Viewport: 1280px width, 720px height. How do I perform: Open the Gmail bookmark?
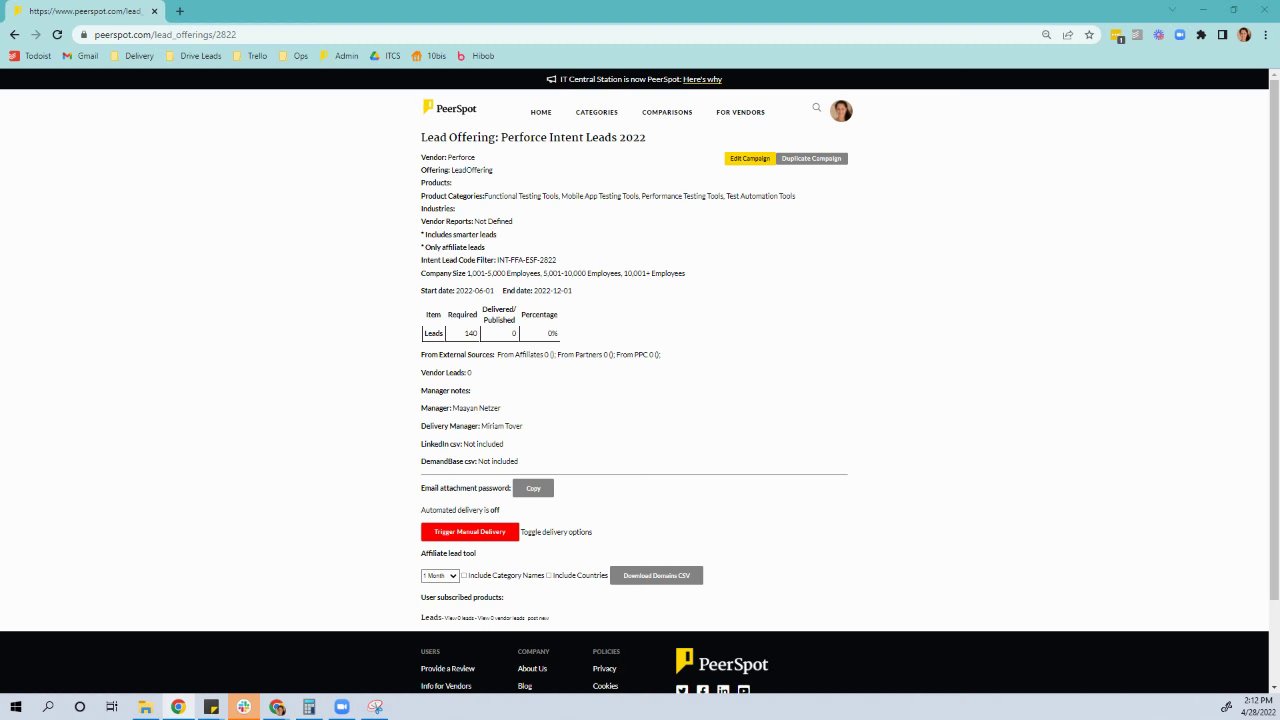(x=80, y=56)
